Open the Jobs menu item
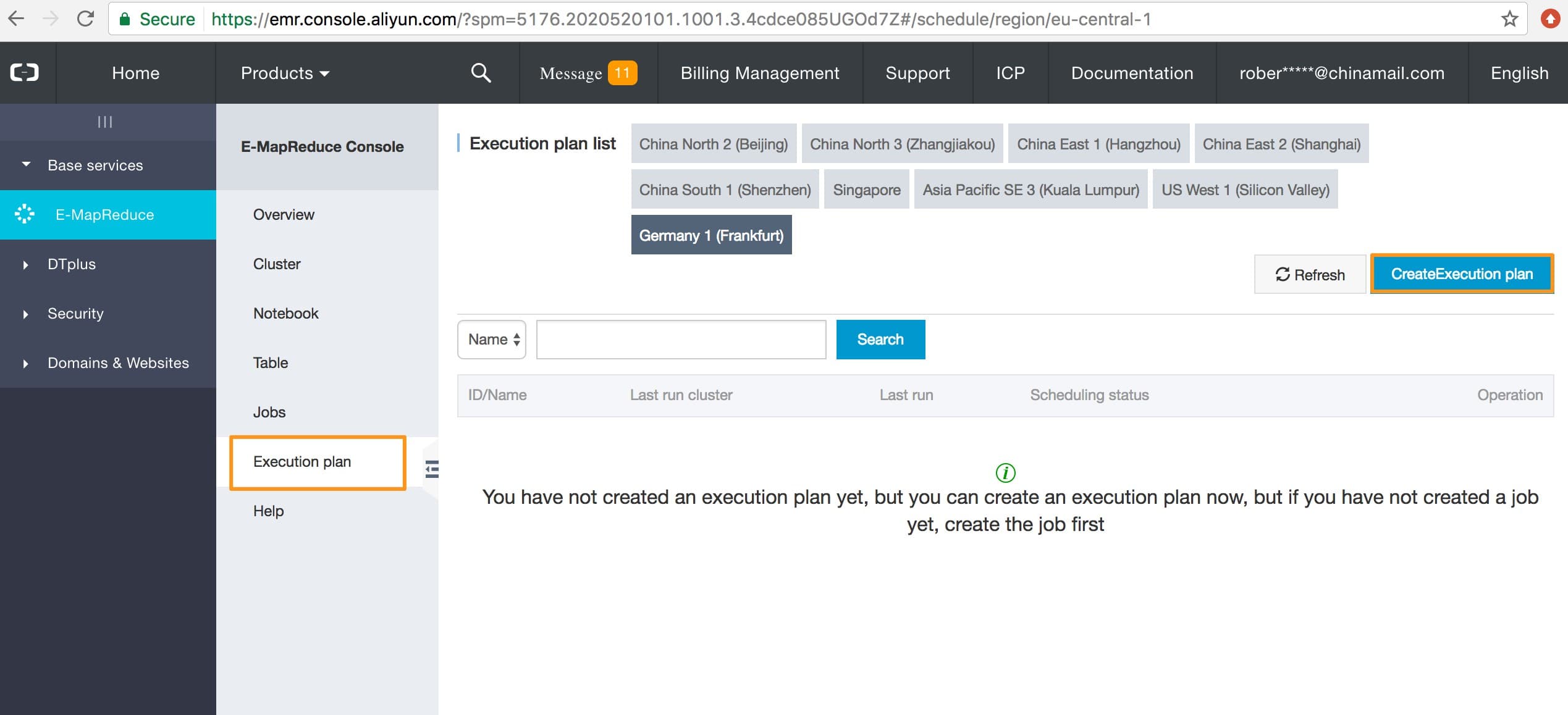 click(269, 412)
